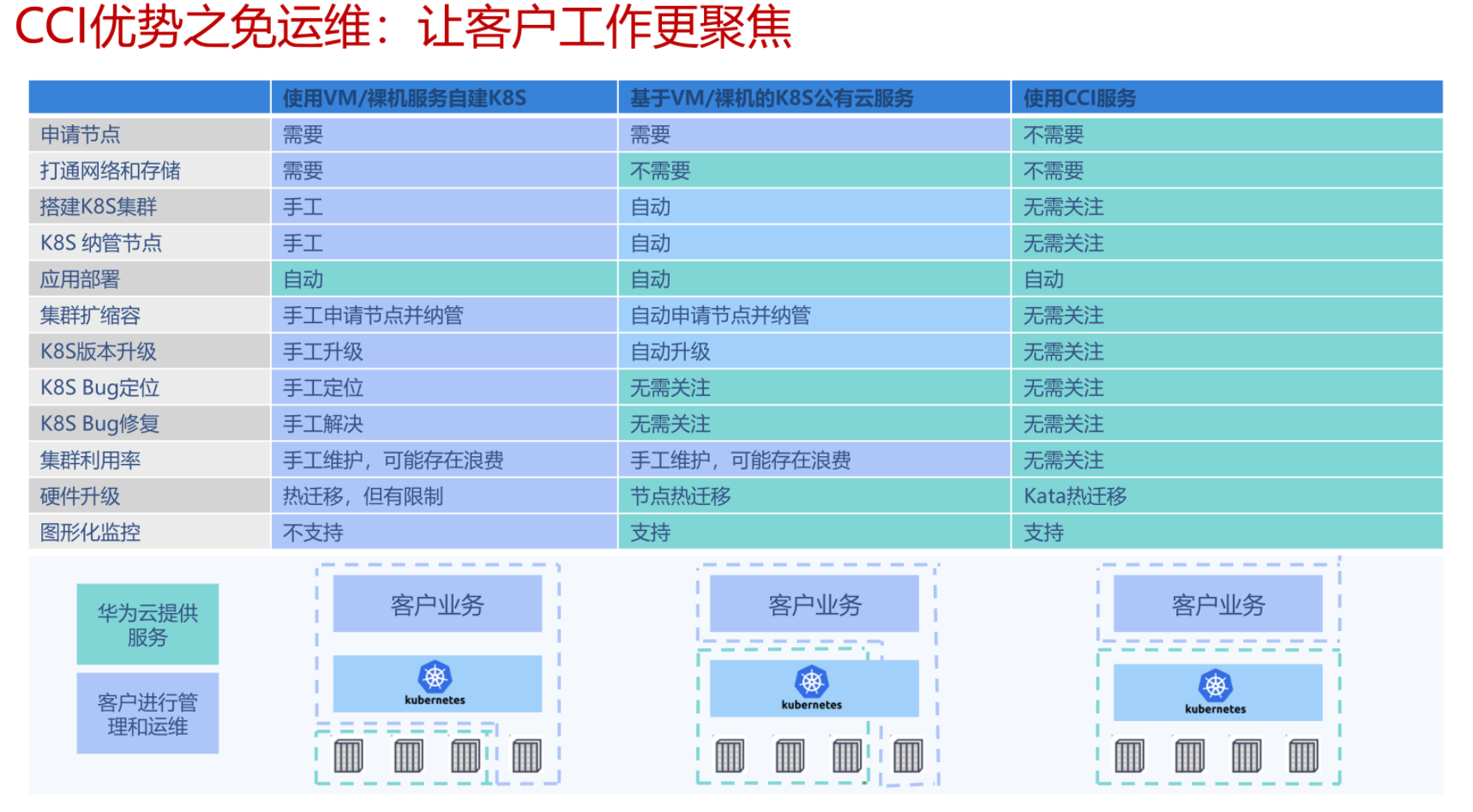Select the 不支持 cell in 图形化监控 row
Viewport: 1473px width, 812px height.
(x=444, y=532)
